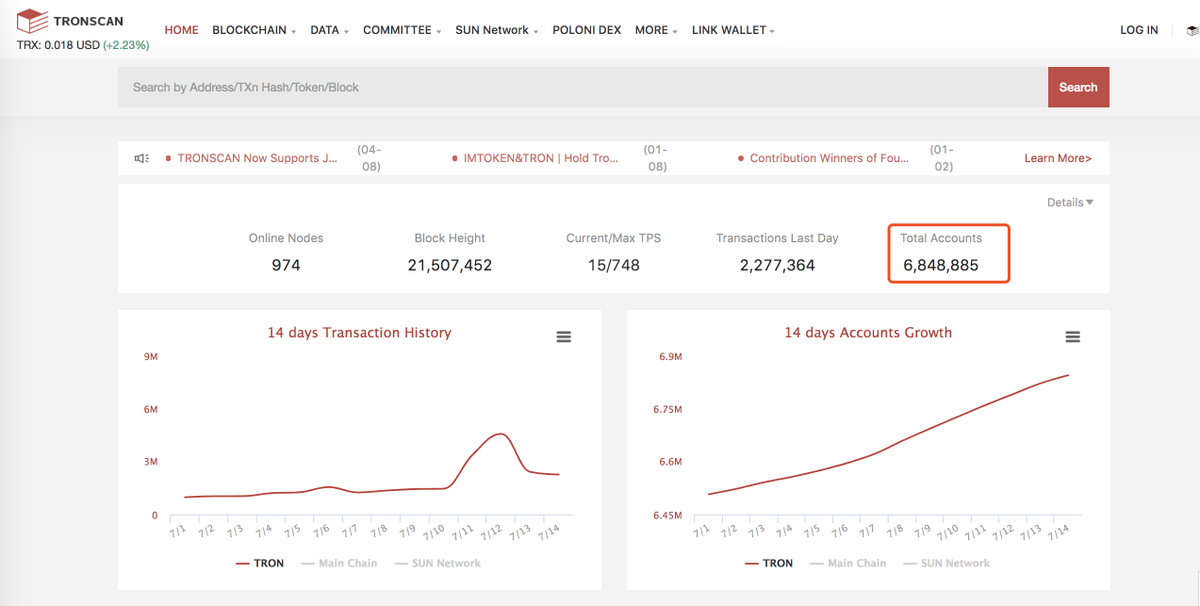Click Transactions Last Day value 2,277,364
The image size is (1200, 606).
[x=777, y=265]
